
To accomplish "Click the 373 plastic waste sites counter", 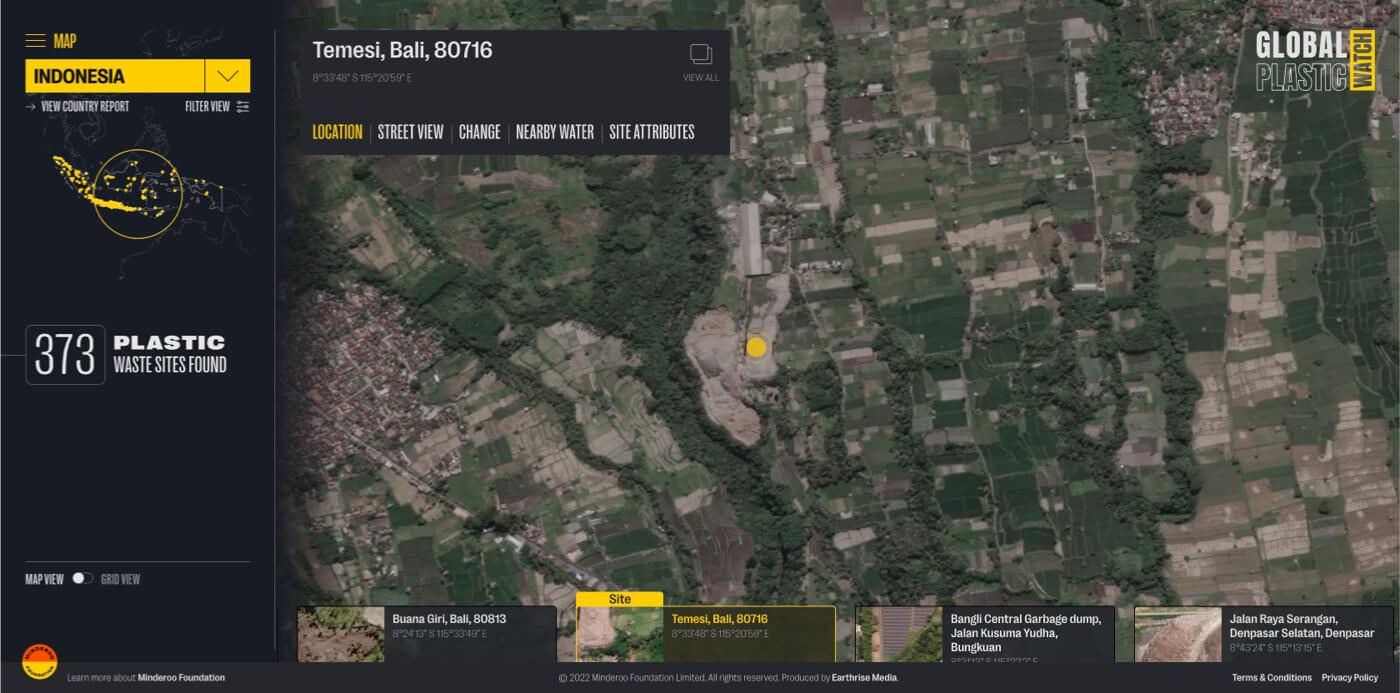I will 65,355.
